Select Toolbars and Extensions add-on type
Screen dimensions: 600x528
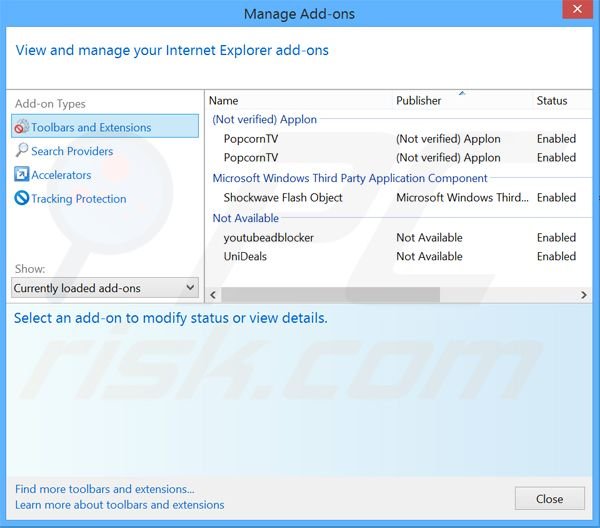(x=105, y=127)
